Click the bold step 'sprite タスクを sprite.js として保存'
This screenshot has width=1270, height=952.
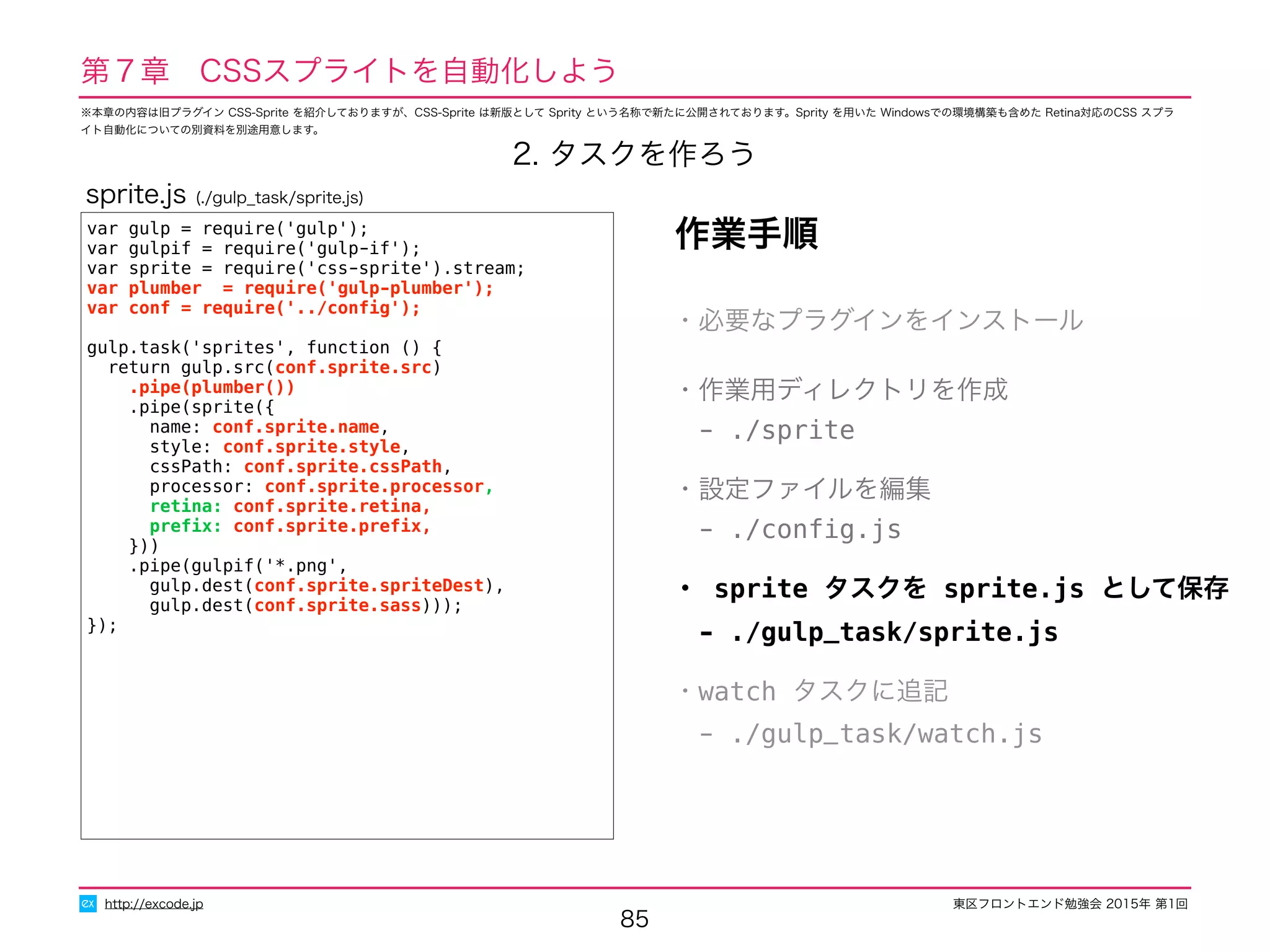click(970, 588)
